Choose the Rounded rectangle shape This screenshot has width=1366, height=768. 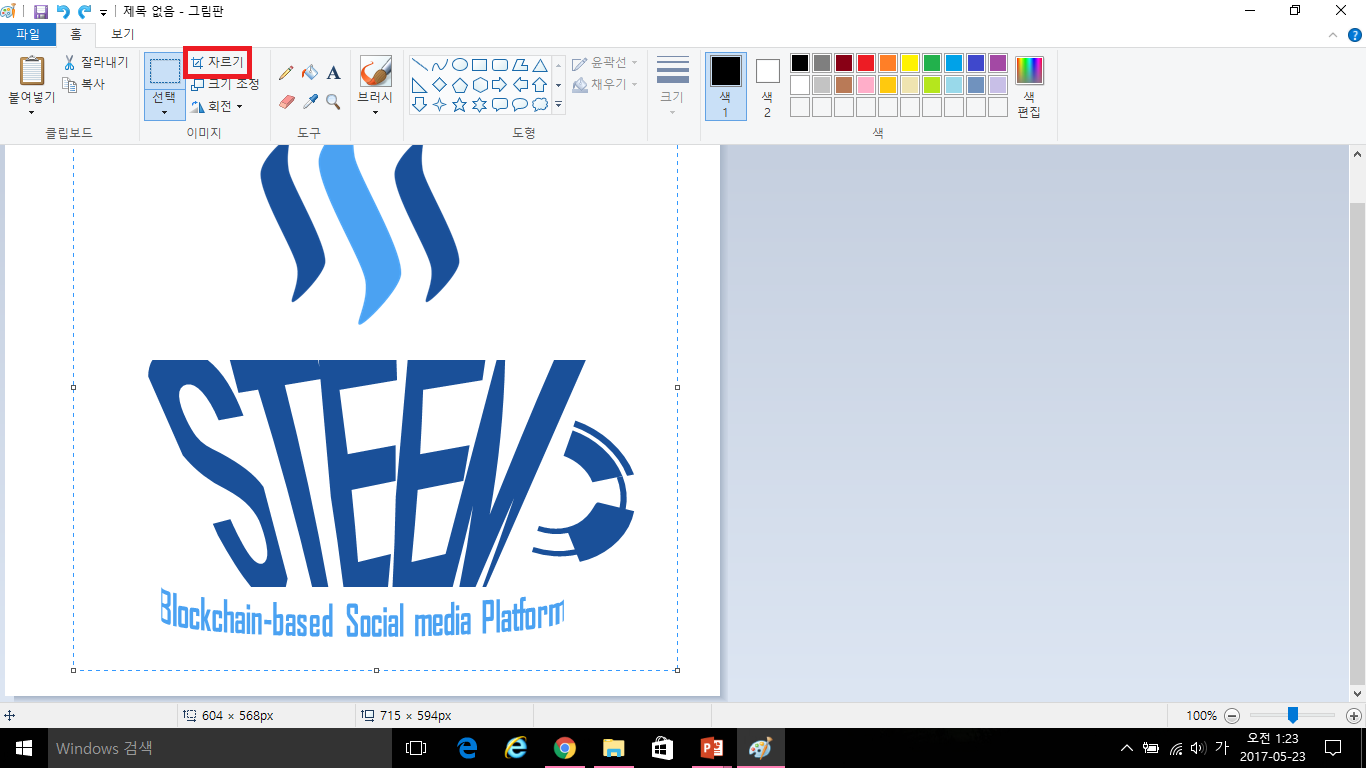(x=499, y=65)
